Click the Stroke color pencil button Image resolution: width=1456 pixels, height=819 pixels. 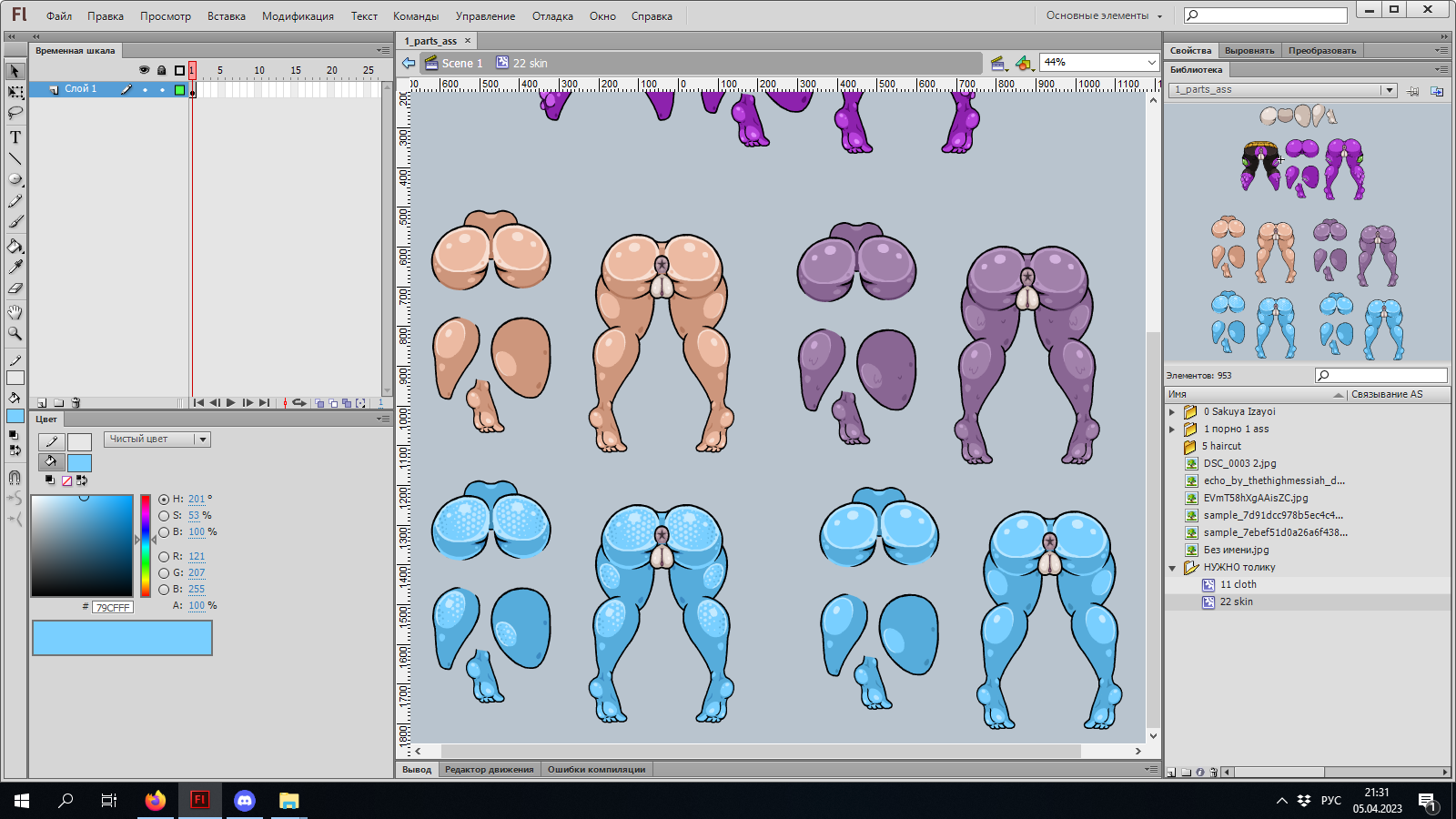click(x=51, y=442)
